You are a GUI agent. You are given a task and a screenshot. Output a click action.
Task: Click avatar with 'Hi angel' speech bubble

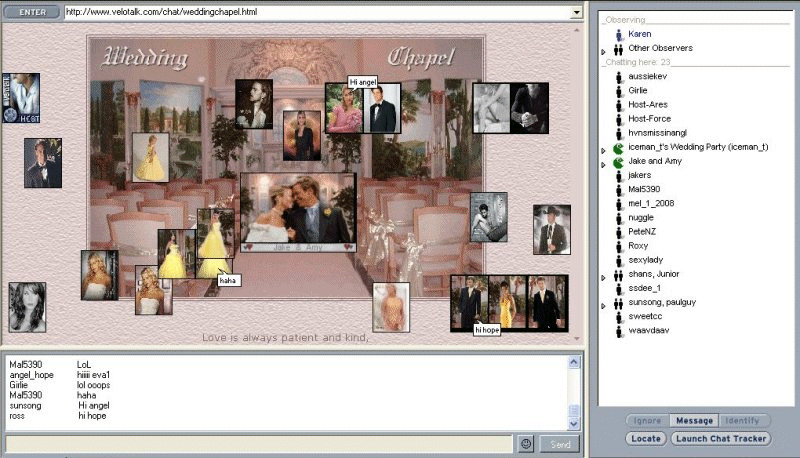(362, 108)
